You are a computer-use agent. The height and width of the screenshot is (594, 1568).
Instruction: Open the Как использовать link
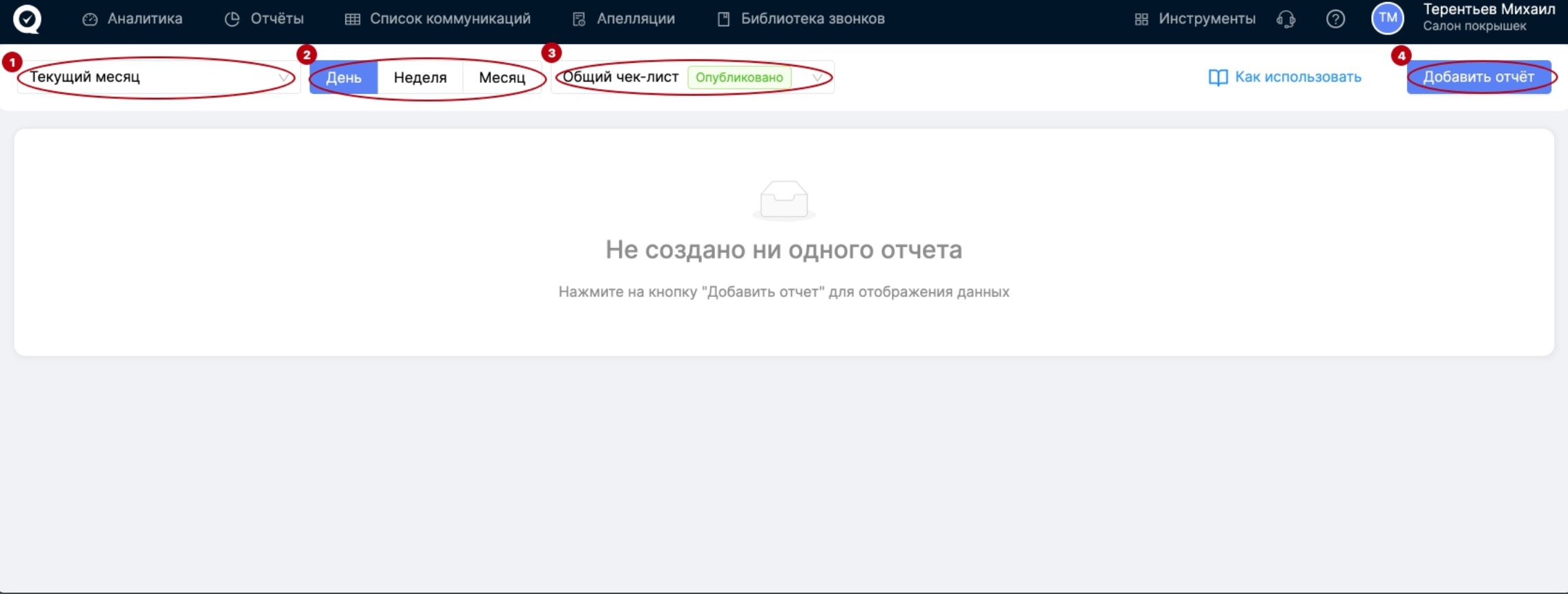coord(1285,77)
